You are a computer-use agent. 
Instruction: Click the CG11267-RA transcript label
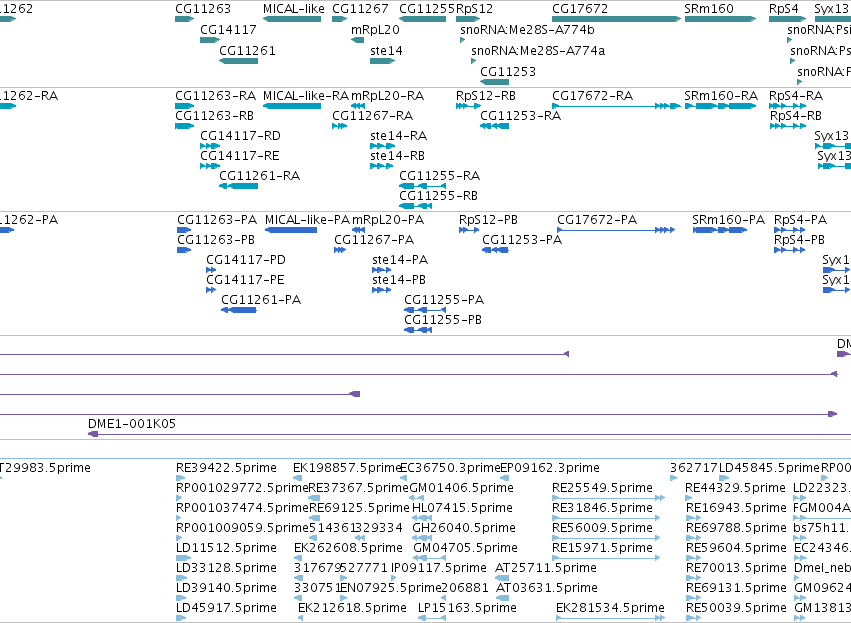pos(372,116)
